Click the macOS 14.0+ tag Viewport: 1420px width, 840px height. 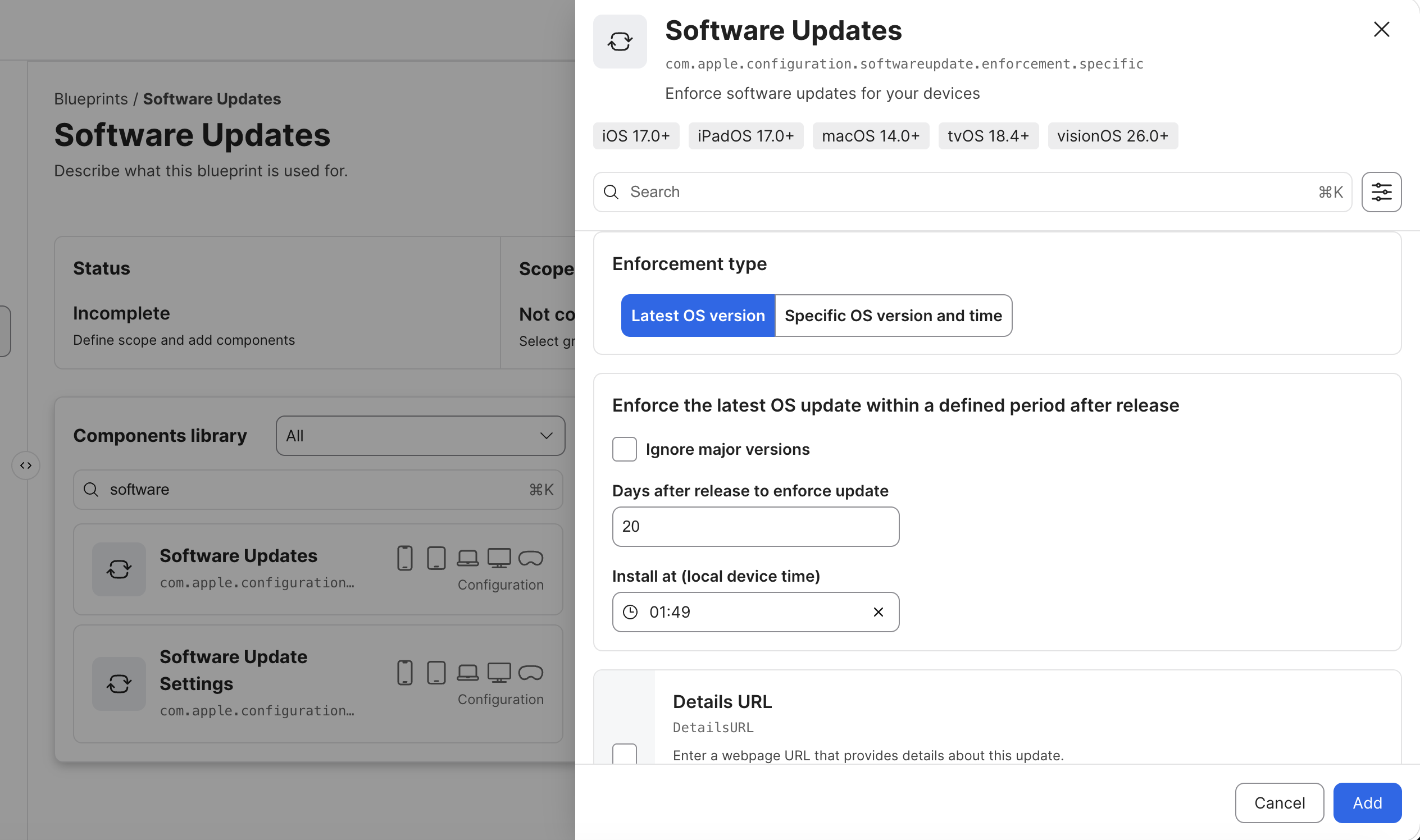tap(870, 136)
